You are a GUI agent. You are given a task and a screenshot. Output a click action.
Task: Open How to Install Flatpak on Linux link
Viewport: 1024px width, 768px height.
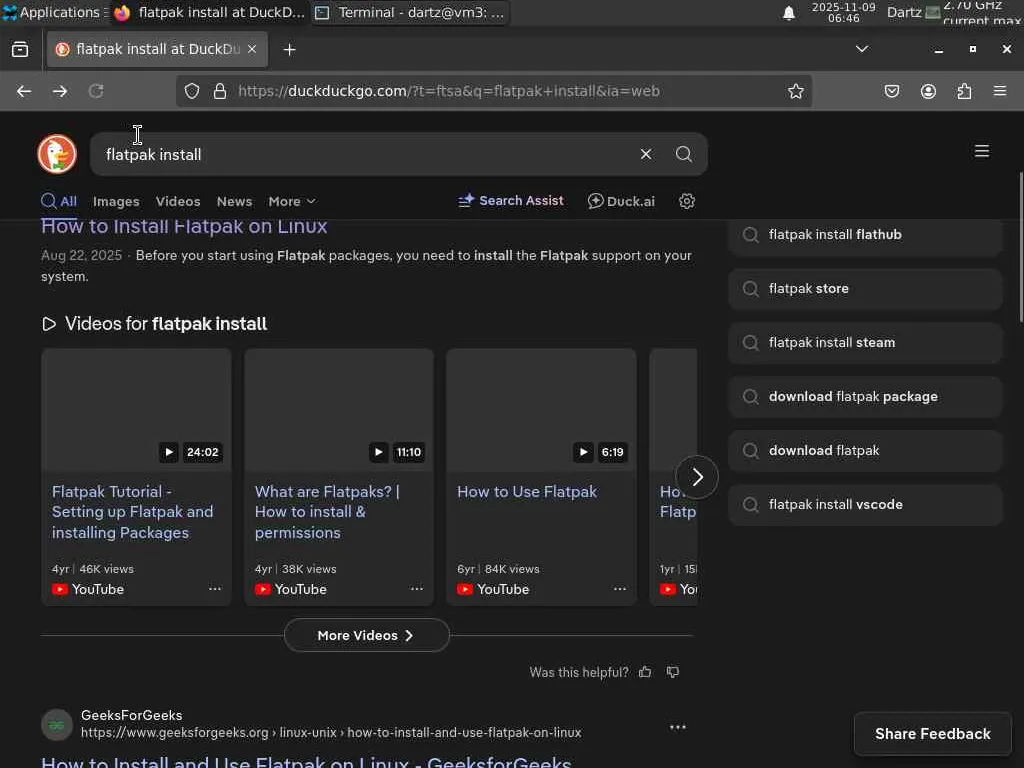click(x=184, y=227)
